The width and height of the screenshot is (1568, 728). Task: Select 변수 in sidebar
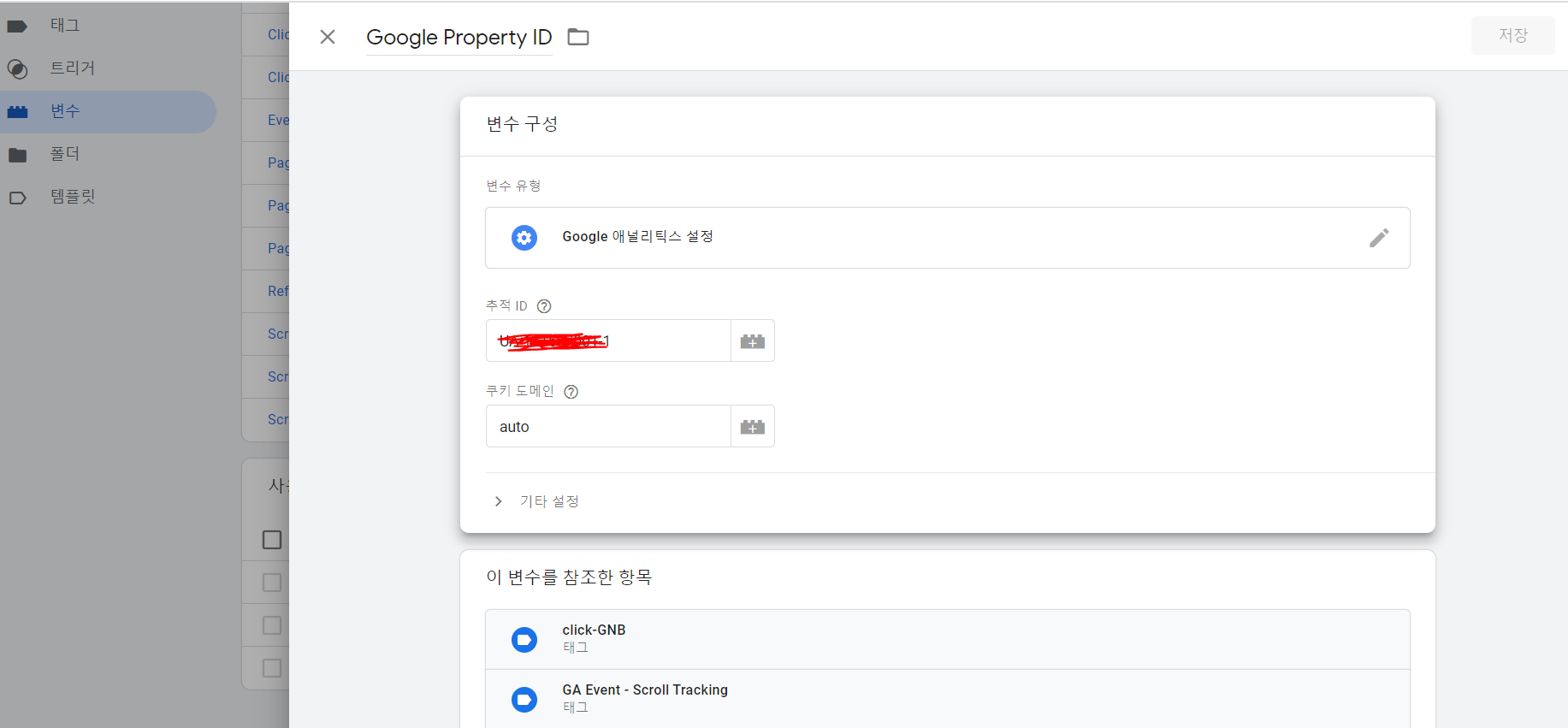click(108, 111)
